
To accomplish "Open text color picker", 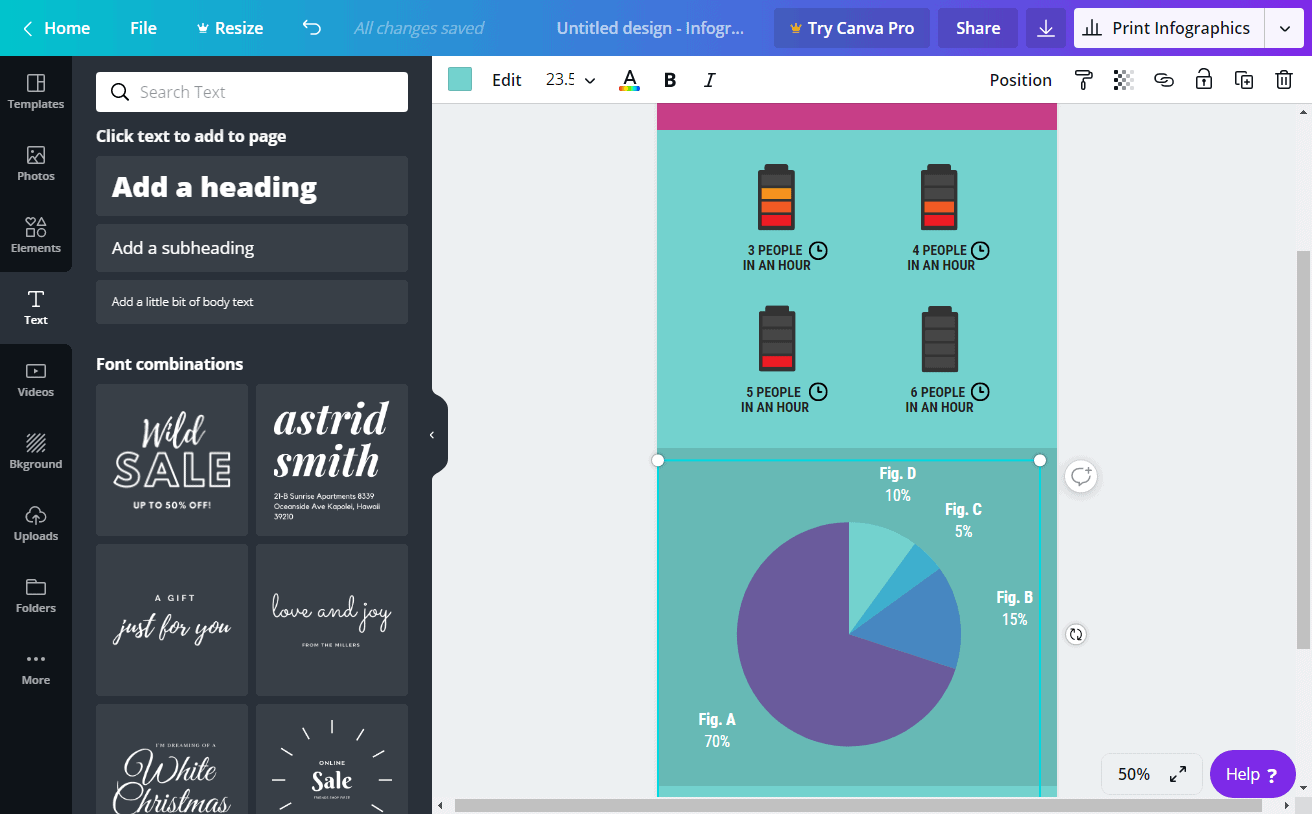I will (x=629, y=80).
